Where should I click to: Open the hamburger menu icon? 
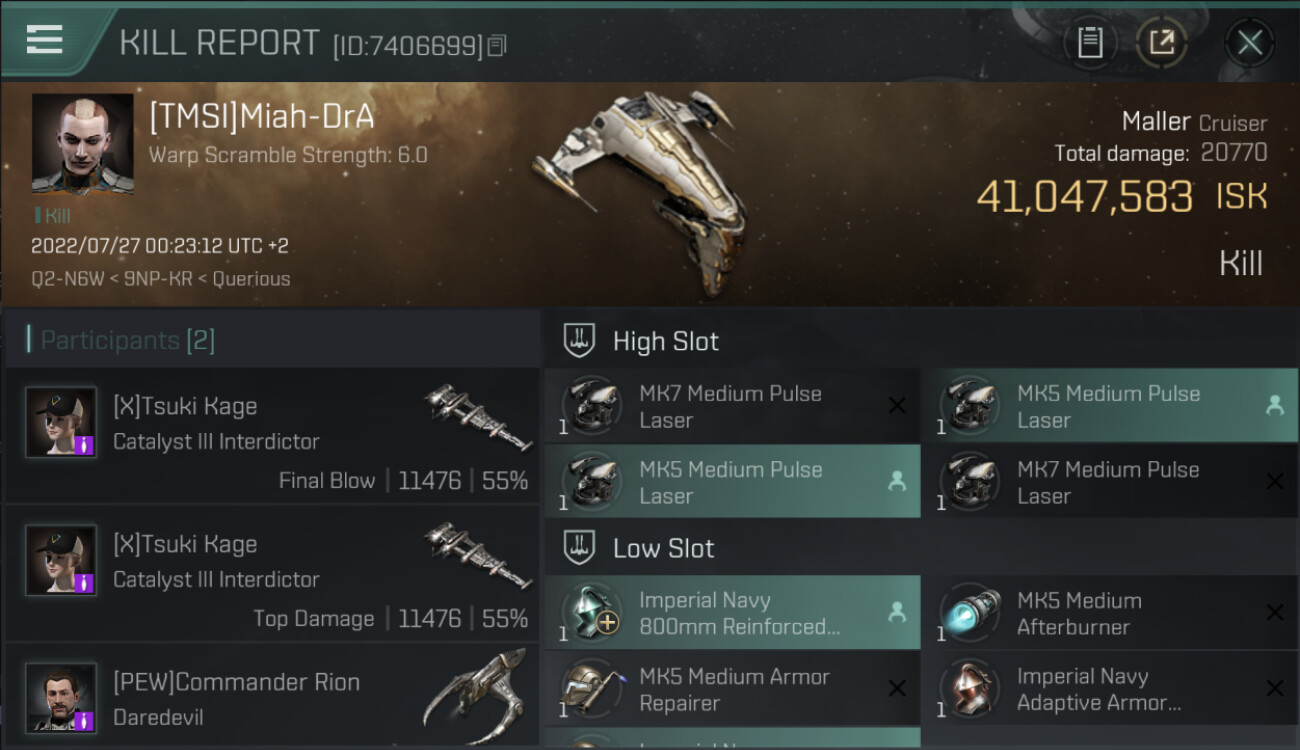[x=44, y=40]
